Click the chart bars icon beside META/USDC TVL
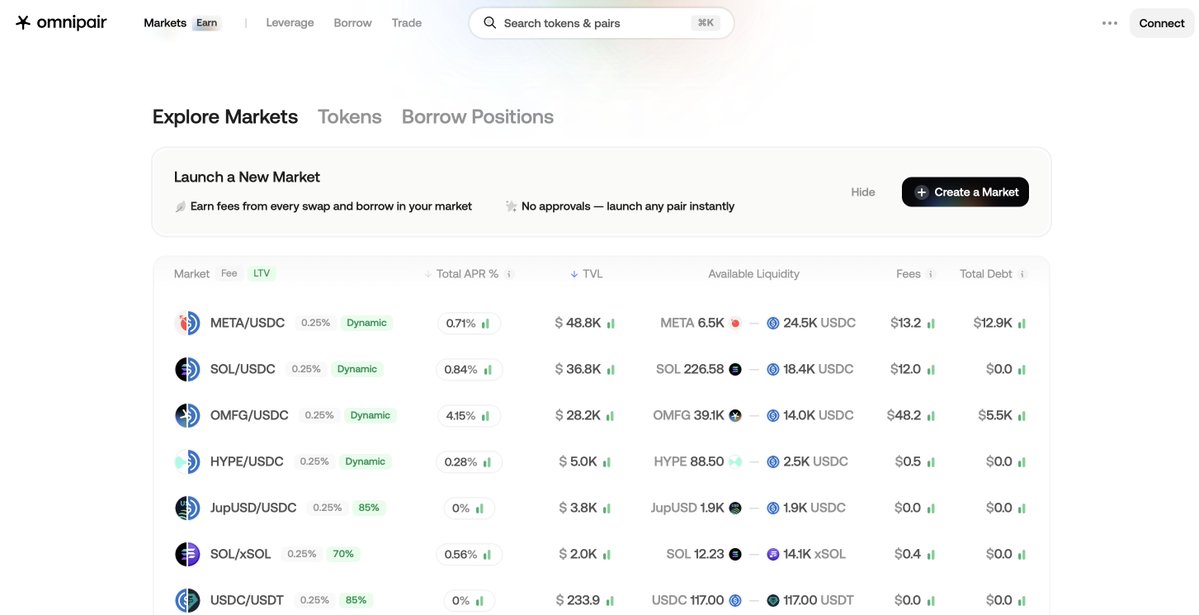 (610, 324)
